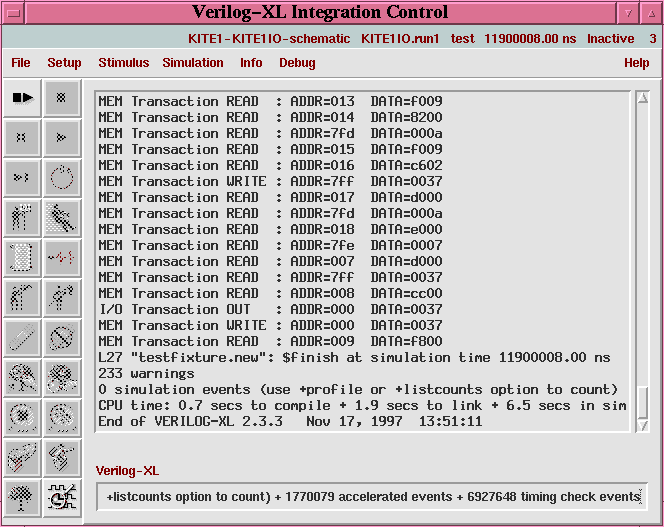Open the File menu
This screenshot has width=664, height=527.
coord(21,63)
